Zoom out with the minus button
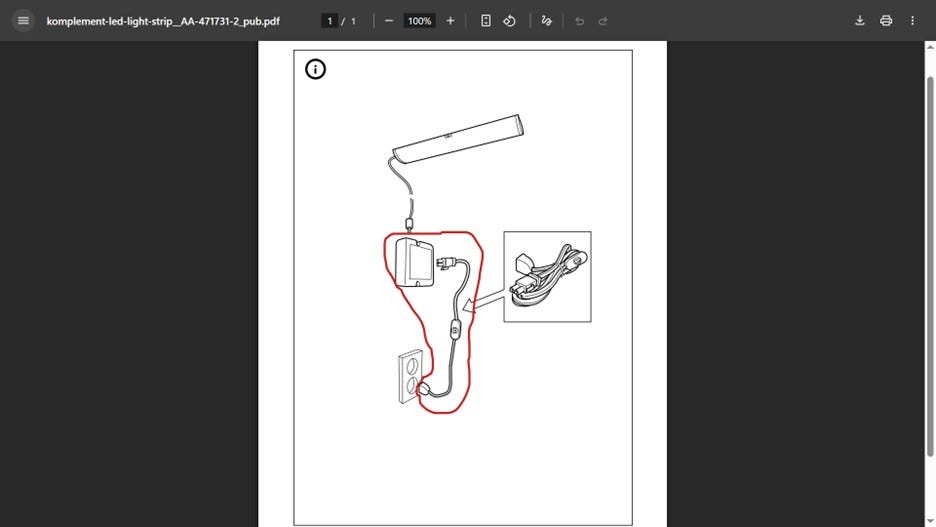The width and height of the screenshot is (936, 527). [x=389, y=21]
